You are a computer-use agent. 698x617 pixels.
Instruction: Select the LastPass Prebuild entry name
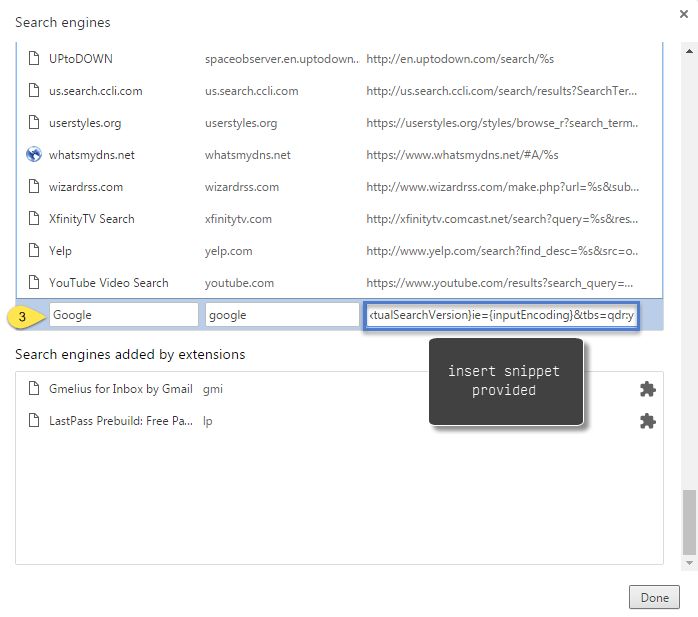[x=121, y=421]
